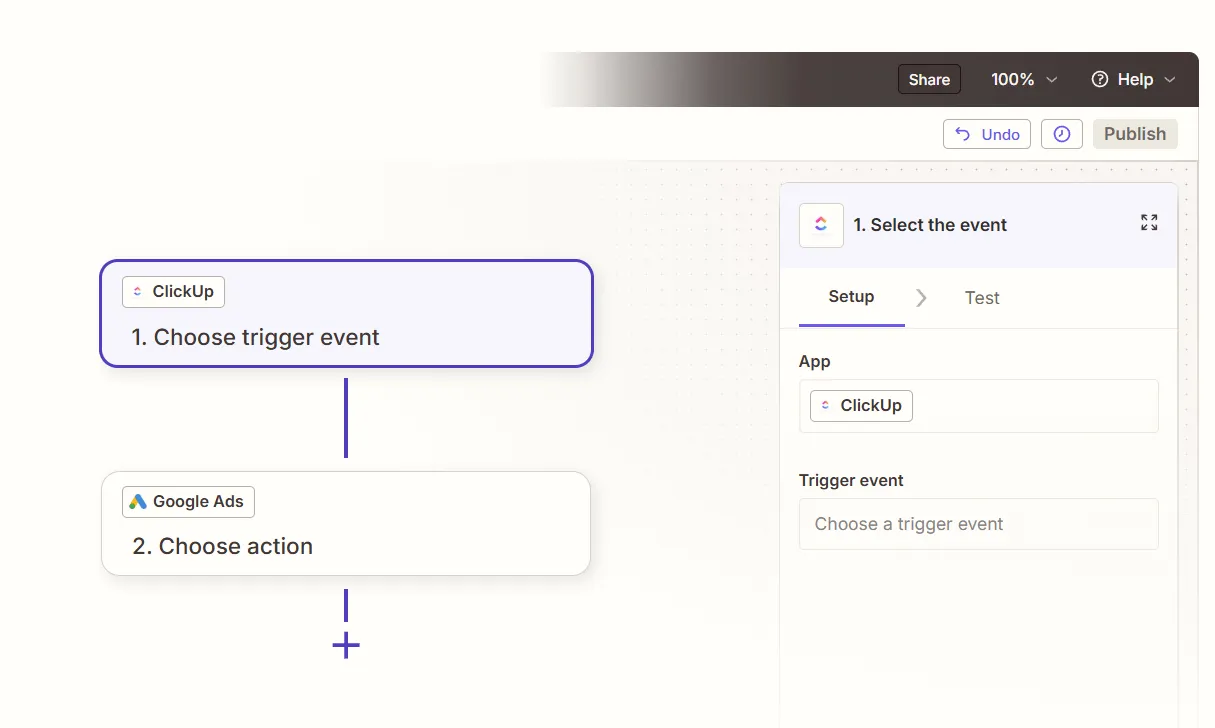Viewport: 1215px width, 728px height.
Task: Select the Setup tab
Action: [x=852, y=297]
